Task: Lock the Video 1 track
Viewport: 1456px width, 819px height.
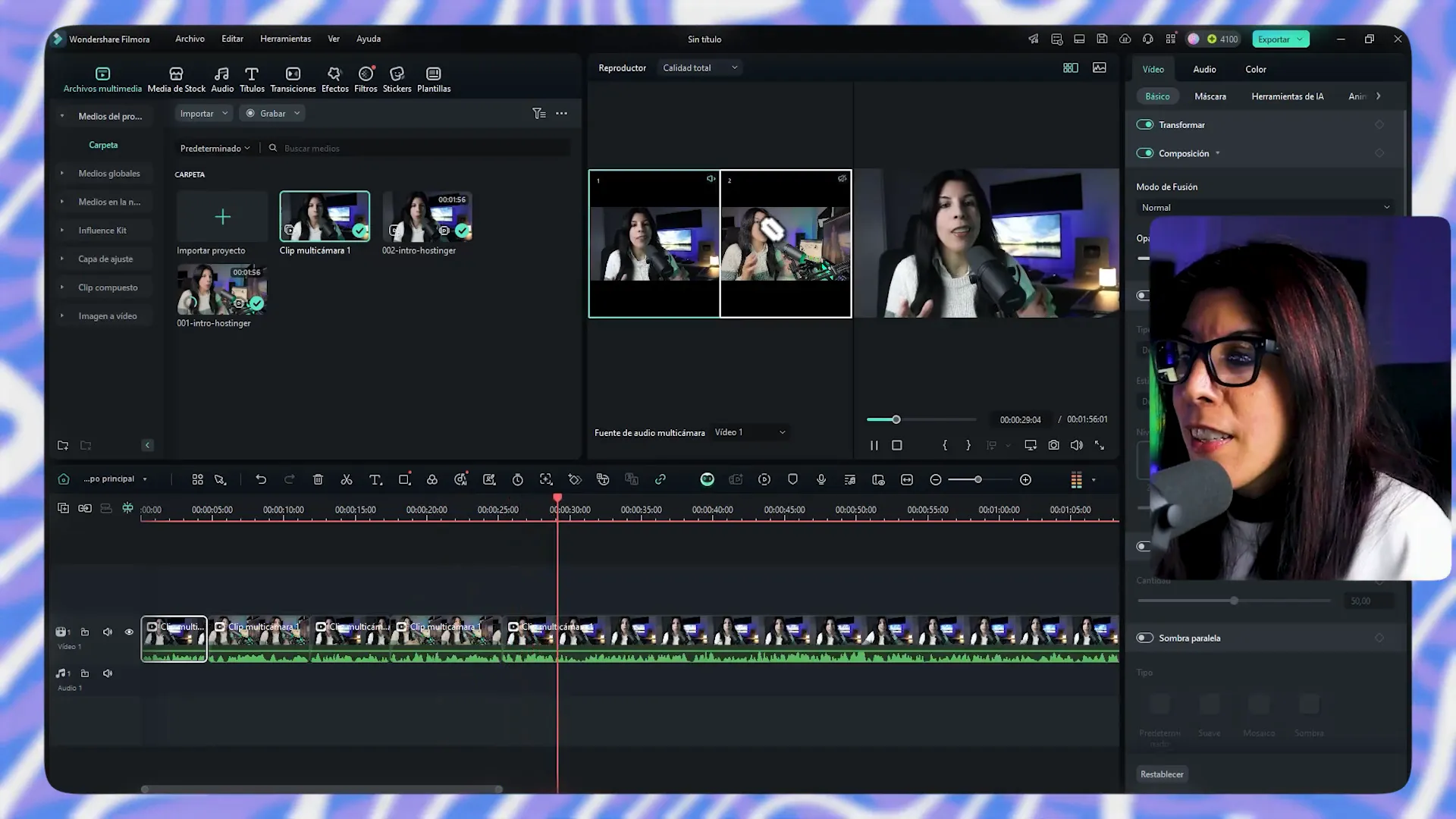Action: pos(85,632)
